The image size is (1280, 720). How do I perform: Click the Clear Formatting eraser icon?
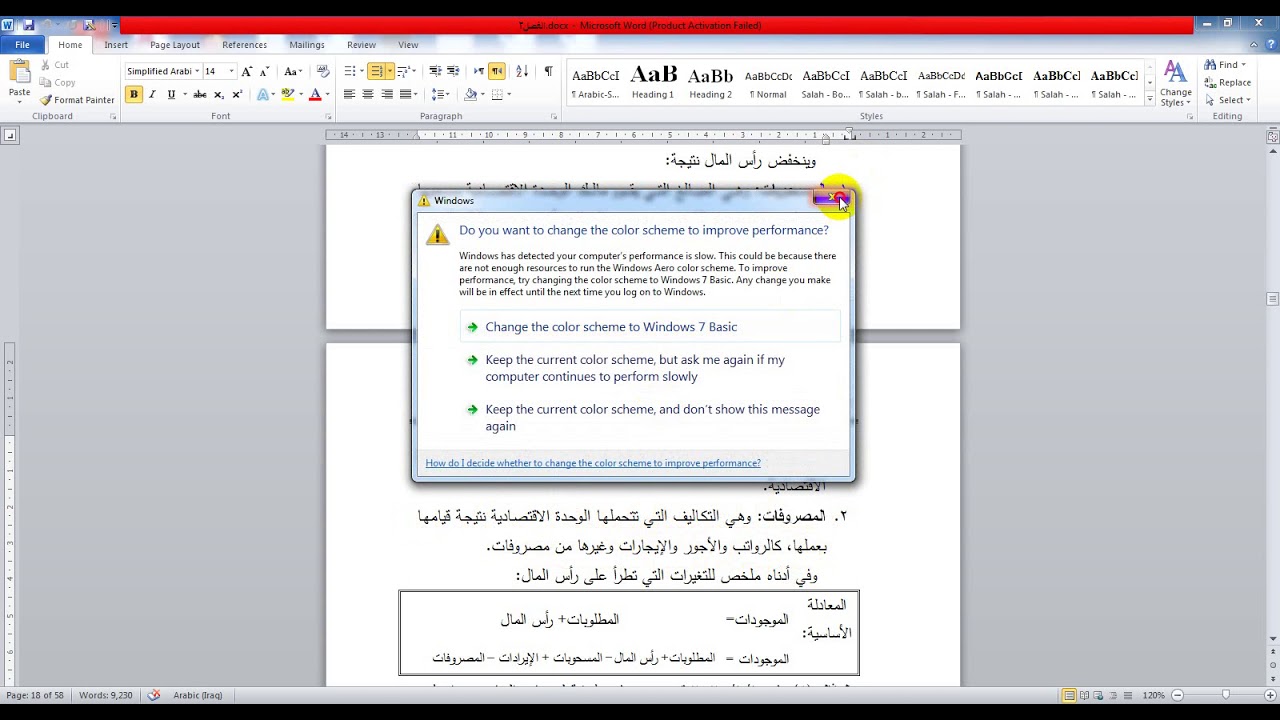point(322,71)
